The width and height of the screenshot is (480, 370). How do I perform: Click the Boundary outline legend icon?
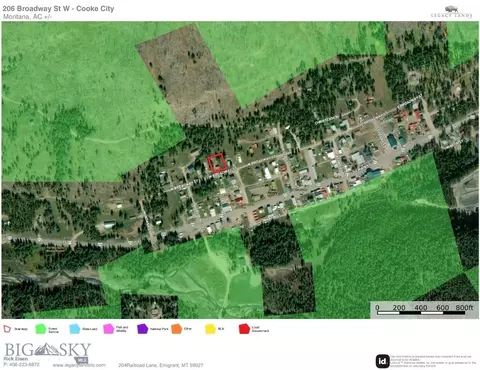pyautogui.click(x=7, y=329)
